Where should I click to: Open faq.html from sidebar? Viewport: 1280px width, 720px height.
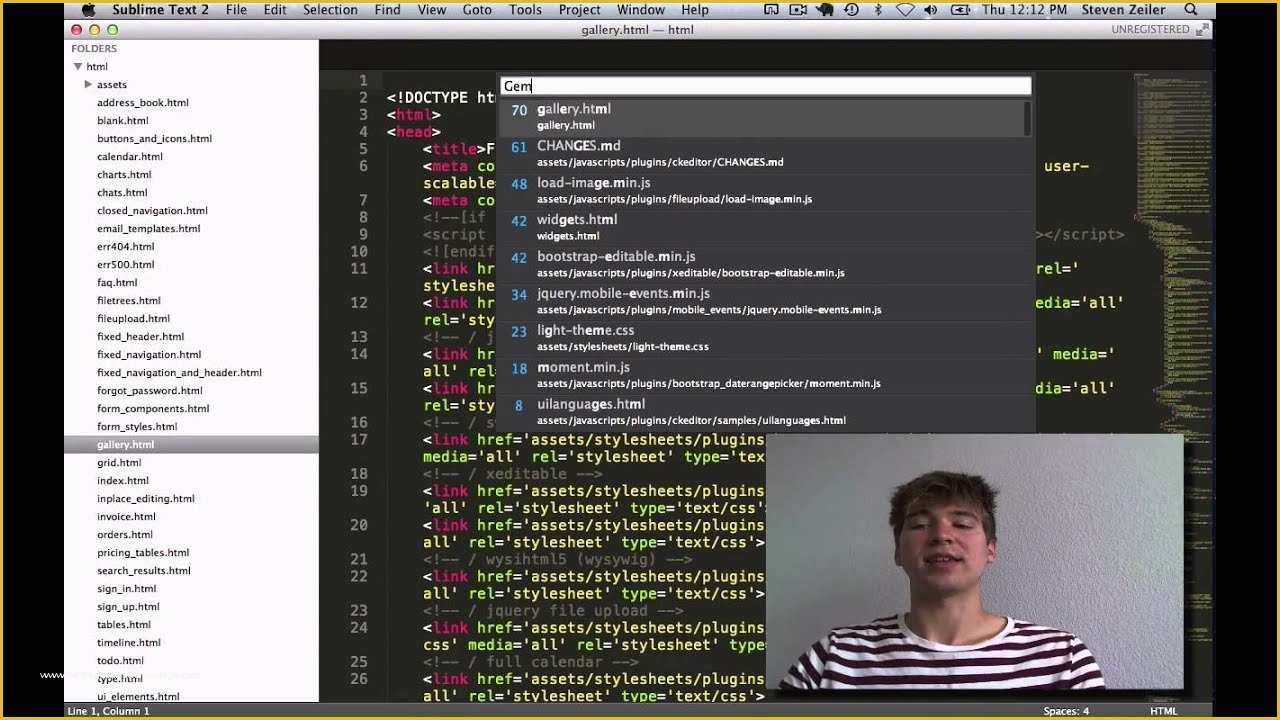point(117,283)
